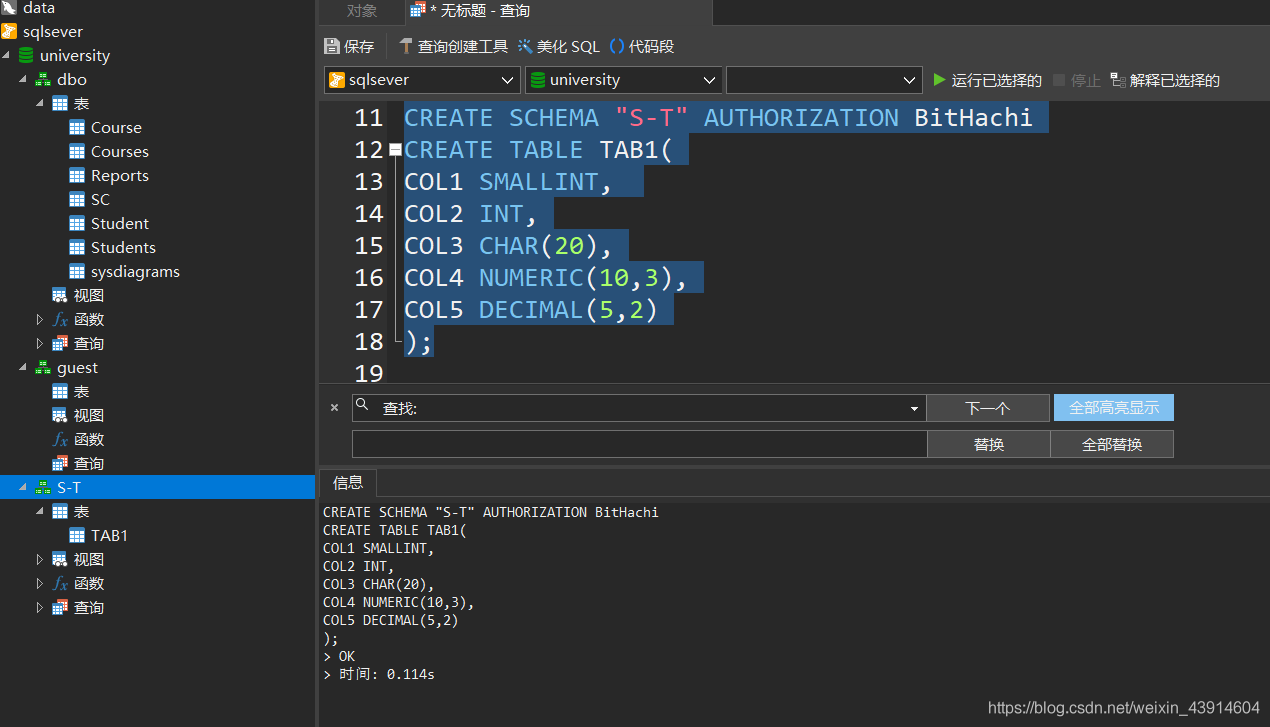Click the data connection icon

pos(9,8)
